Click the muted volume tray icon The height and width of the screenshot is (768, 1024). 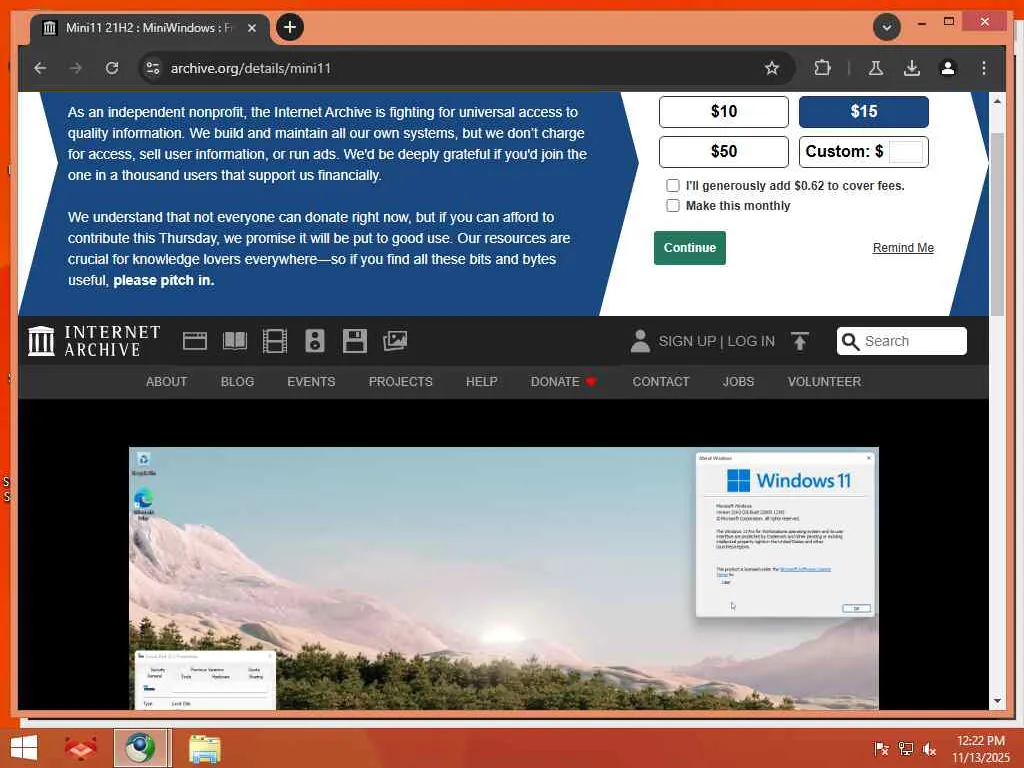click(x=929, y=749)
